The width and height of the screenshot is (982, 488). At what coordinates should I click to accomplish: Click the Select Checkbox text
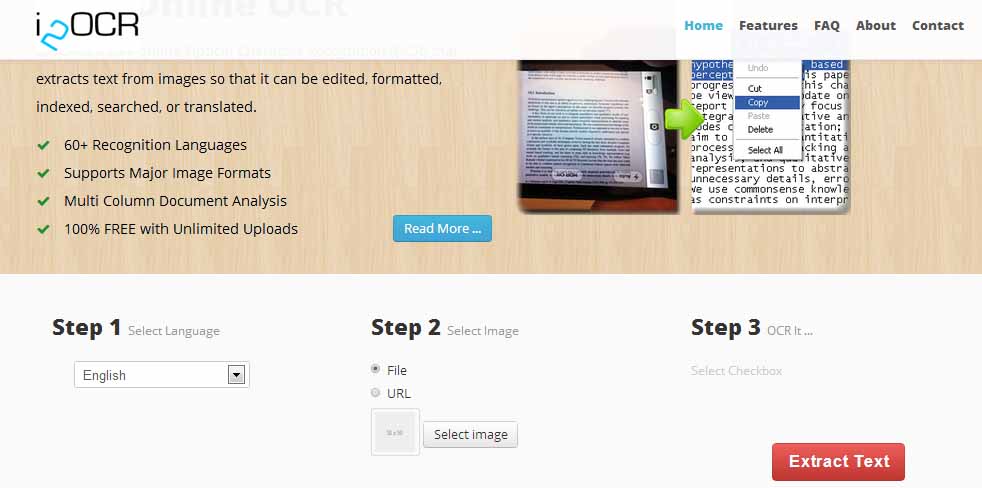click(736, 371)
